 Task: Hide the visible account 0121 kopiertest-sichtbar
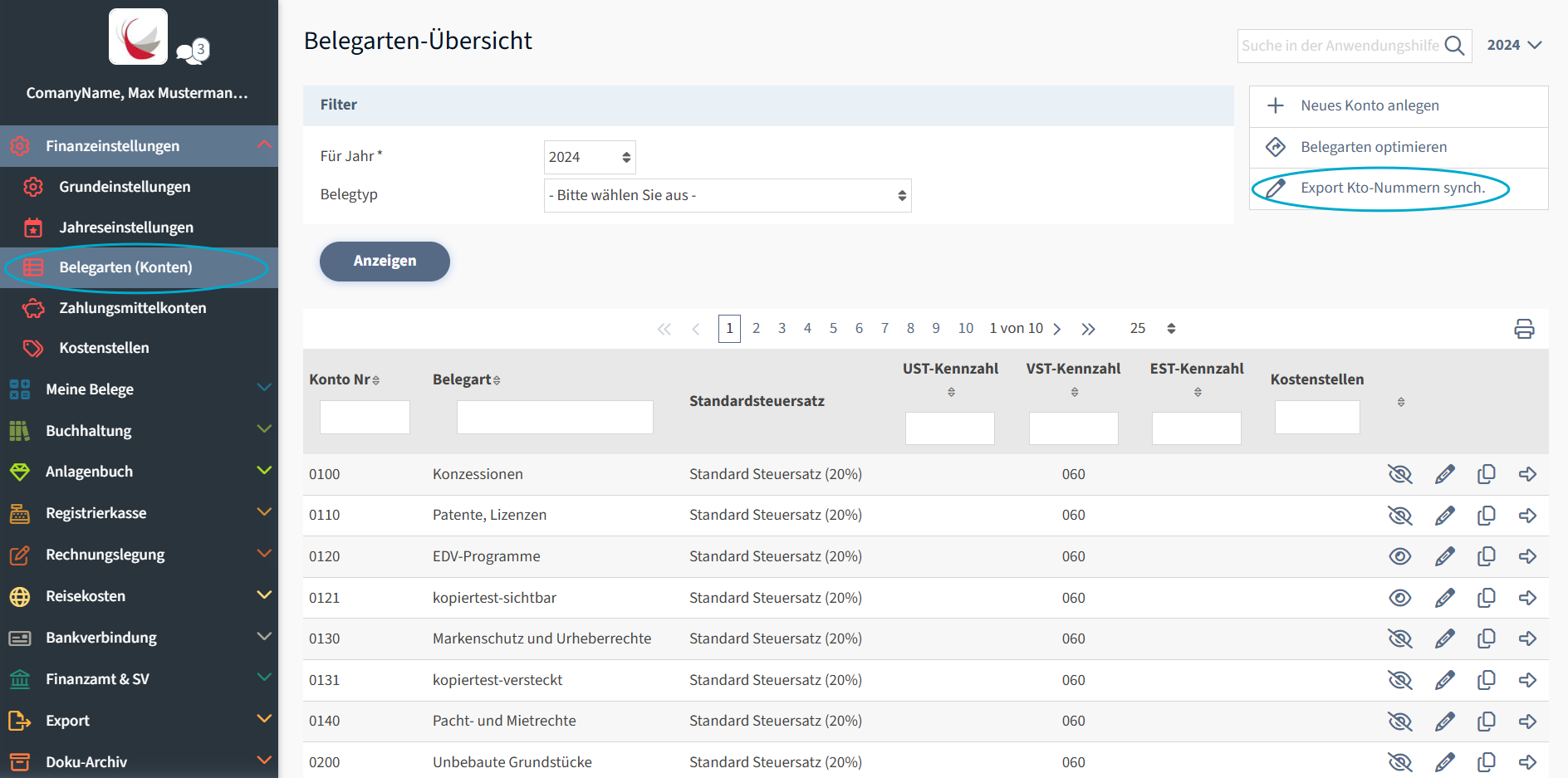[1399, 598]
